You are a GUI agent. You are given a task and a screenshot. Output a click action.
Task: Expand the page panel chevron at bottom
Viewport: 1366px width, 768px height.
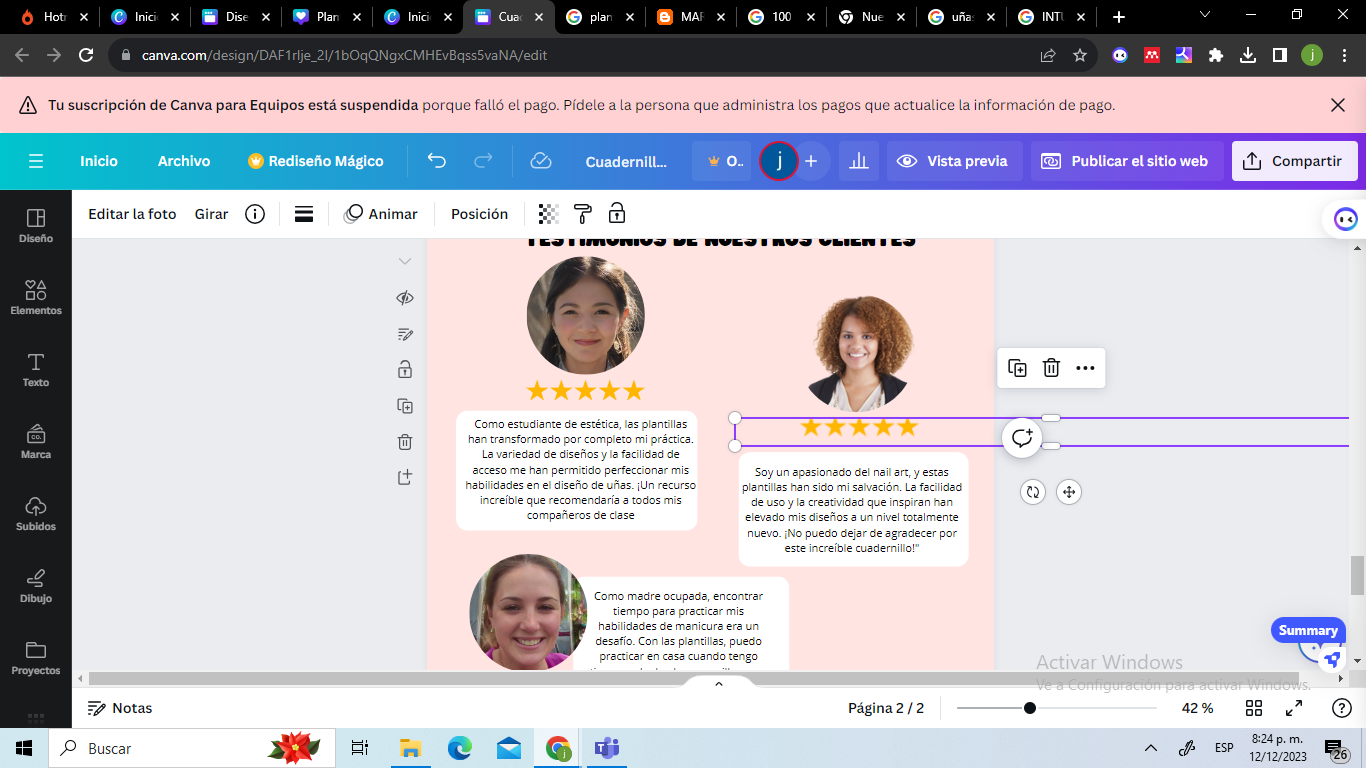coord(718,684)
